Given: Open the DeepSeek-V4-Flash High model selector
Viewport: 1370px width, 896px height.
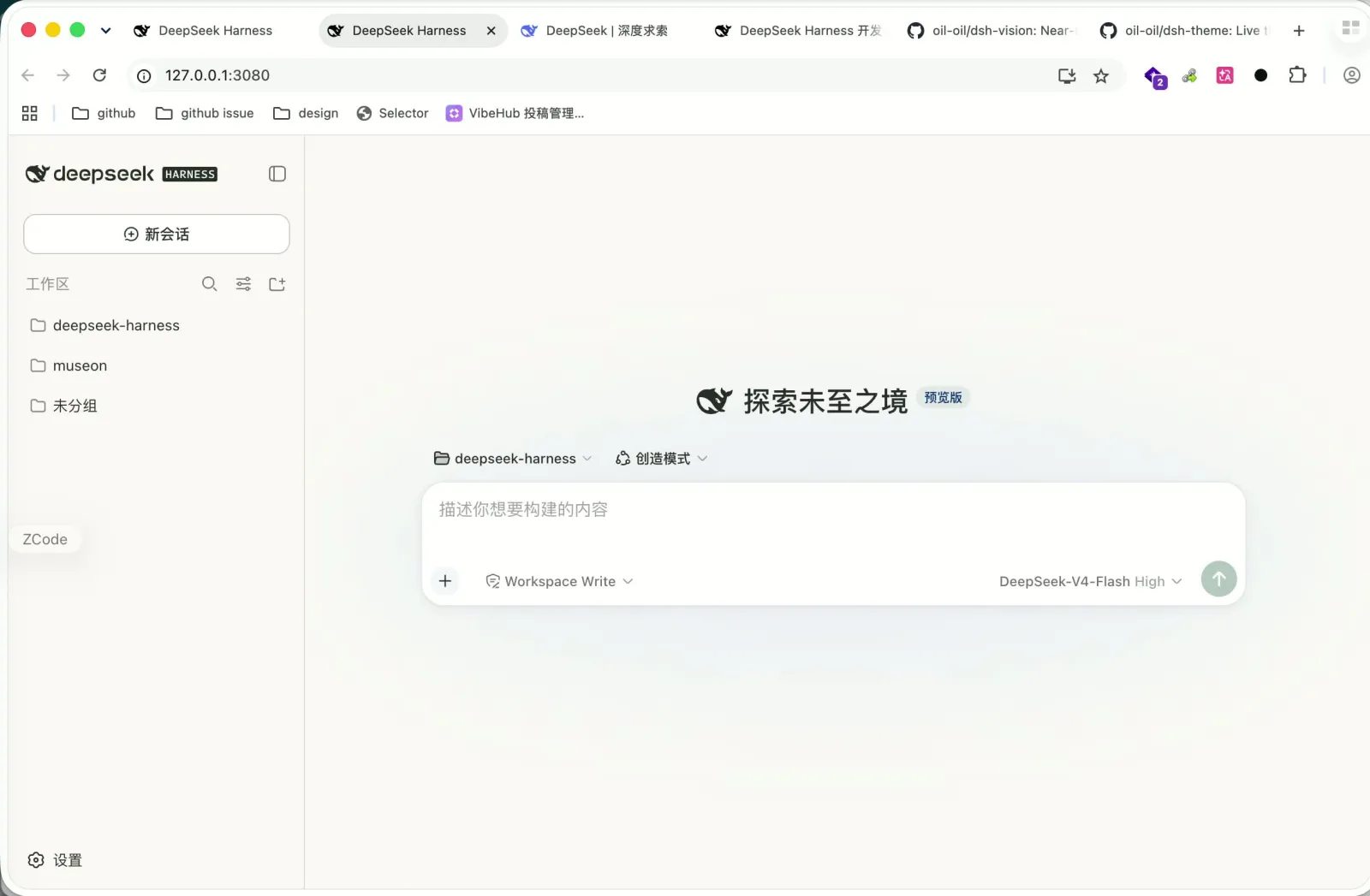Looking at the screenshot, I should [1090, 581].
